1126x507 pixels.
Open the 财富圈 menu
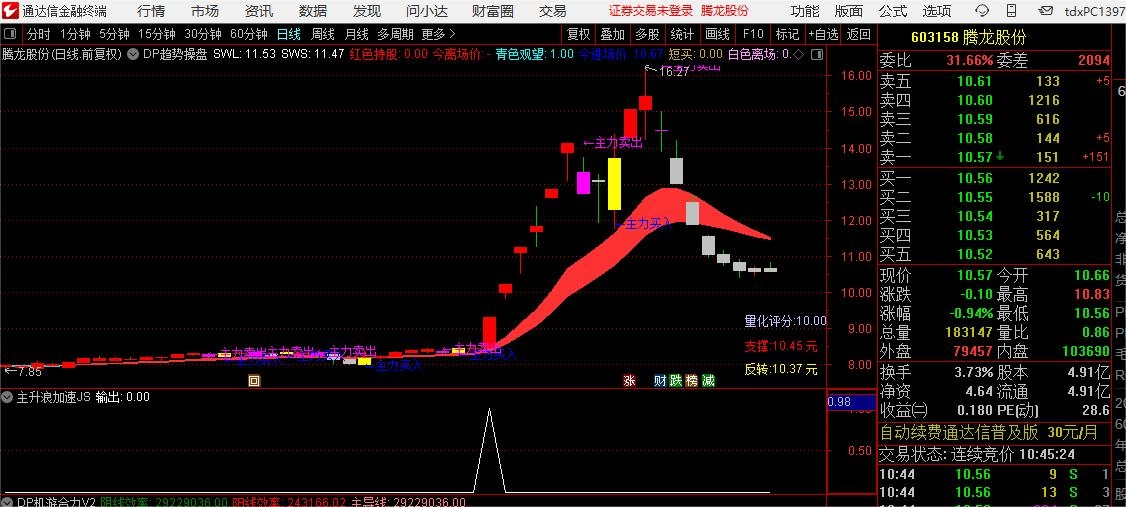coord(493,11)
